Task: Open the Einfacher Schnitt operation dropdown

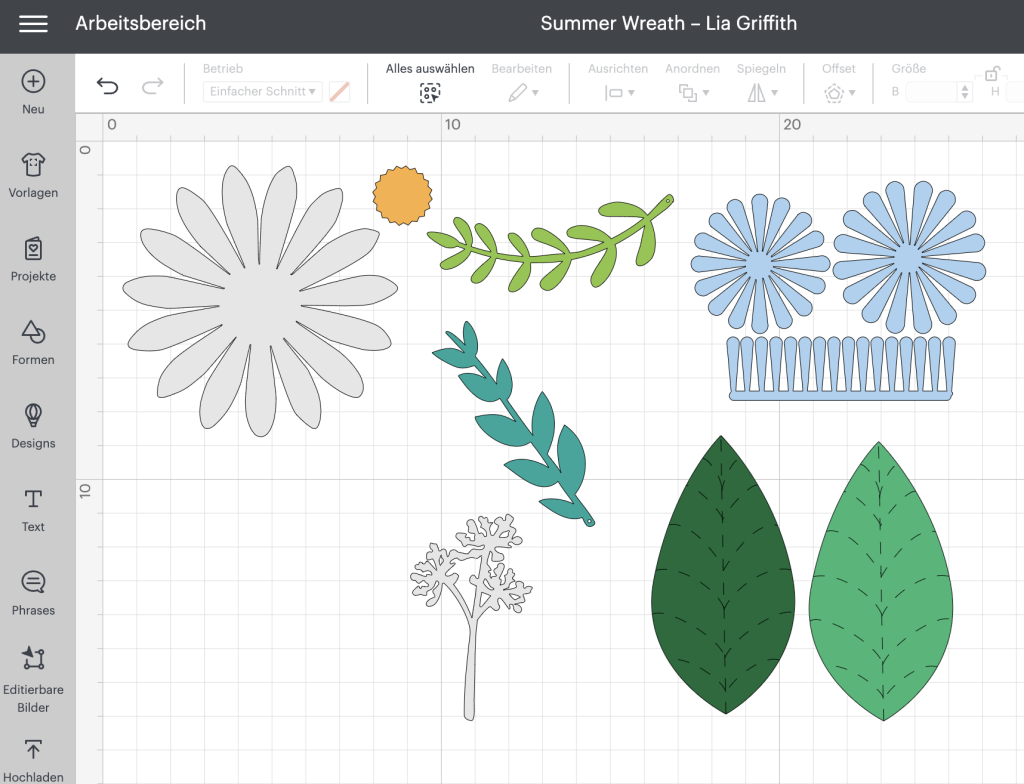Action: [263, 91]
